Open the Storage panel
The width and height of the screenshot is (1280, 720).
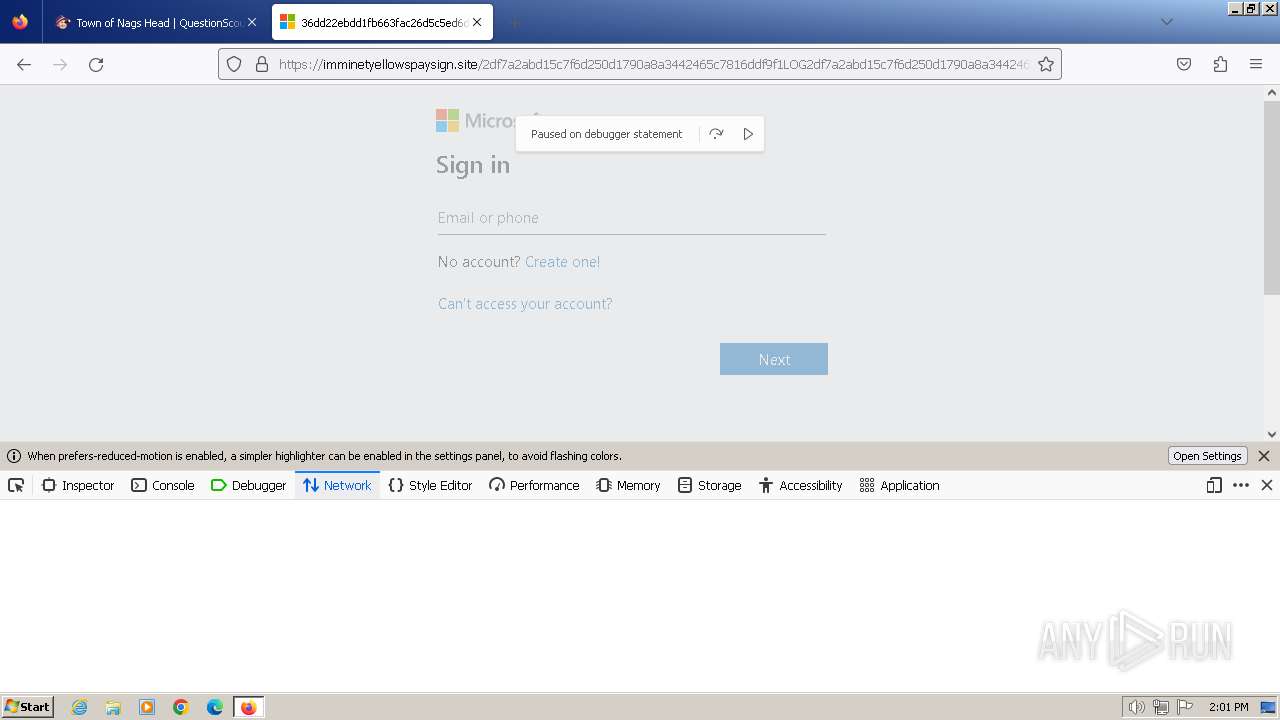click(x=709, y=485)
